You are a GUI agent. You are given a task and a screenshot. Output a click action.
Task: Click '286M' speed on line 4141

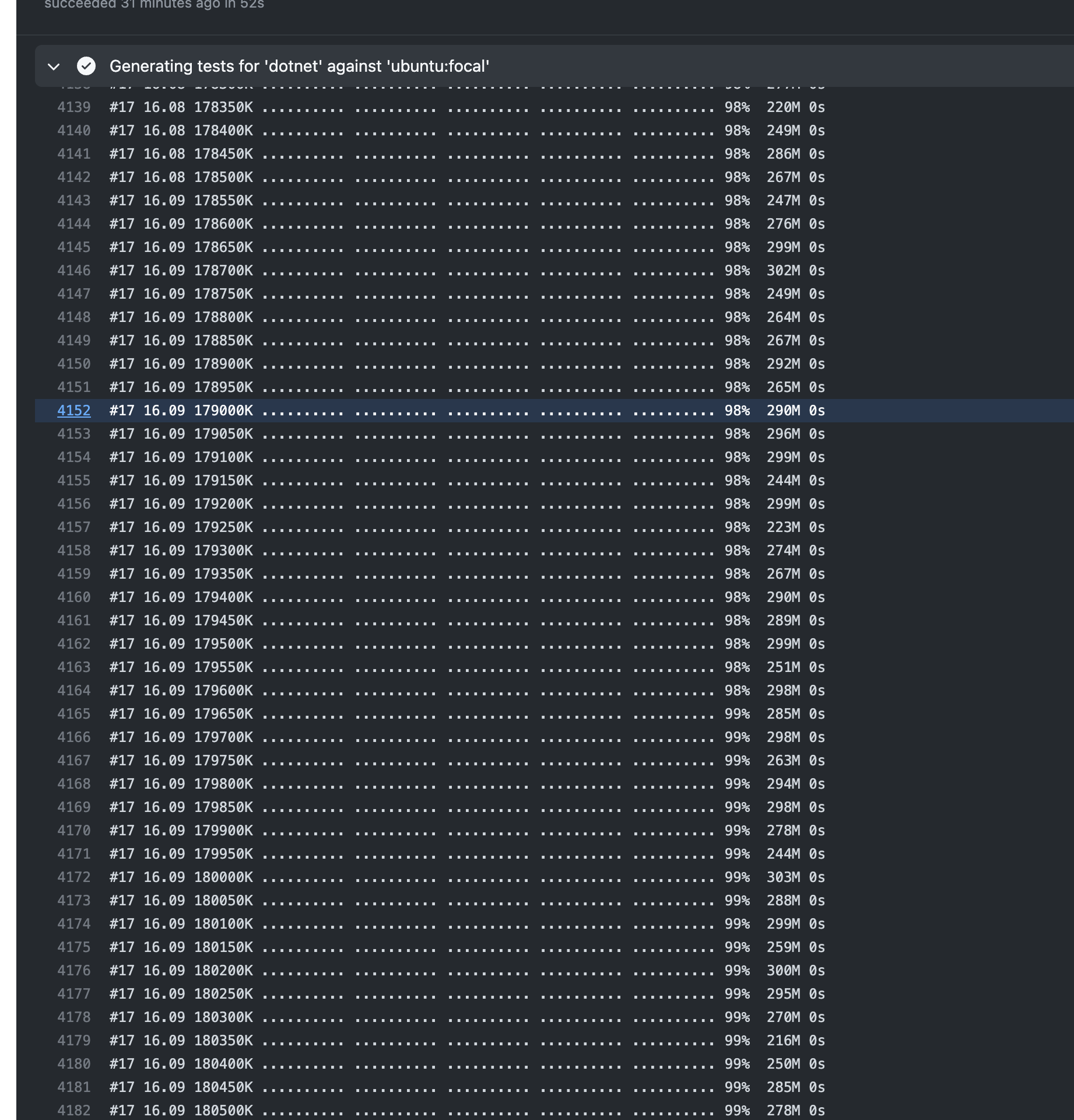783,154
